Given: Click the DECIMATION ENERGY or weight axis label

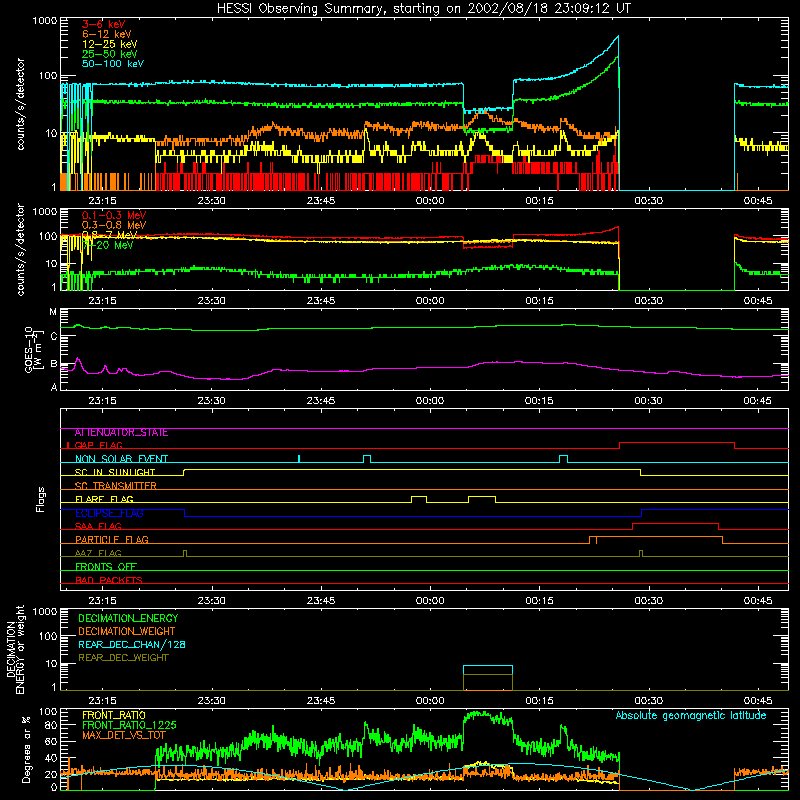Looking at the screenshot, I should pos(15,649).
